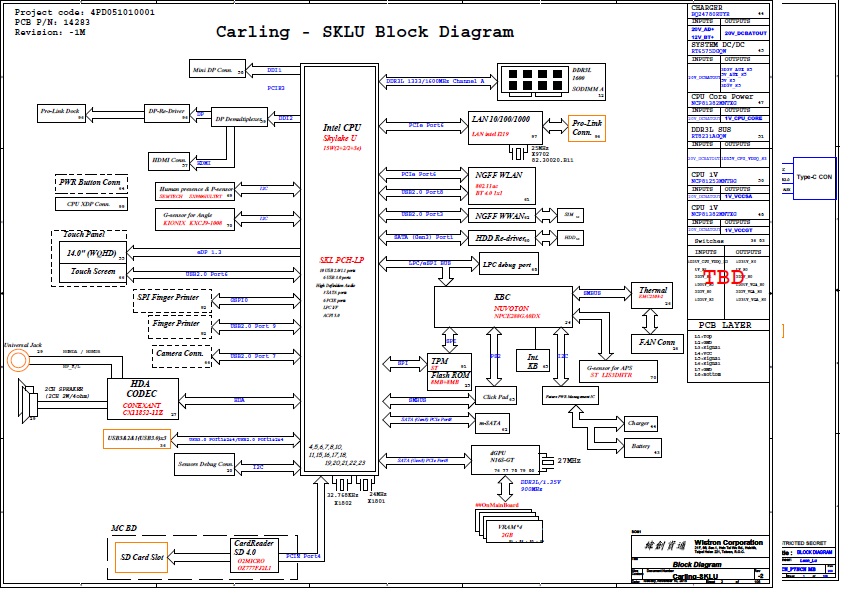This screenshot has height=601, width=851.
Task: Select the Click Pad block
Action: (x=496, y=397)
